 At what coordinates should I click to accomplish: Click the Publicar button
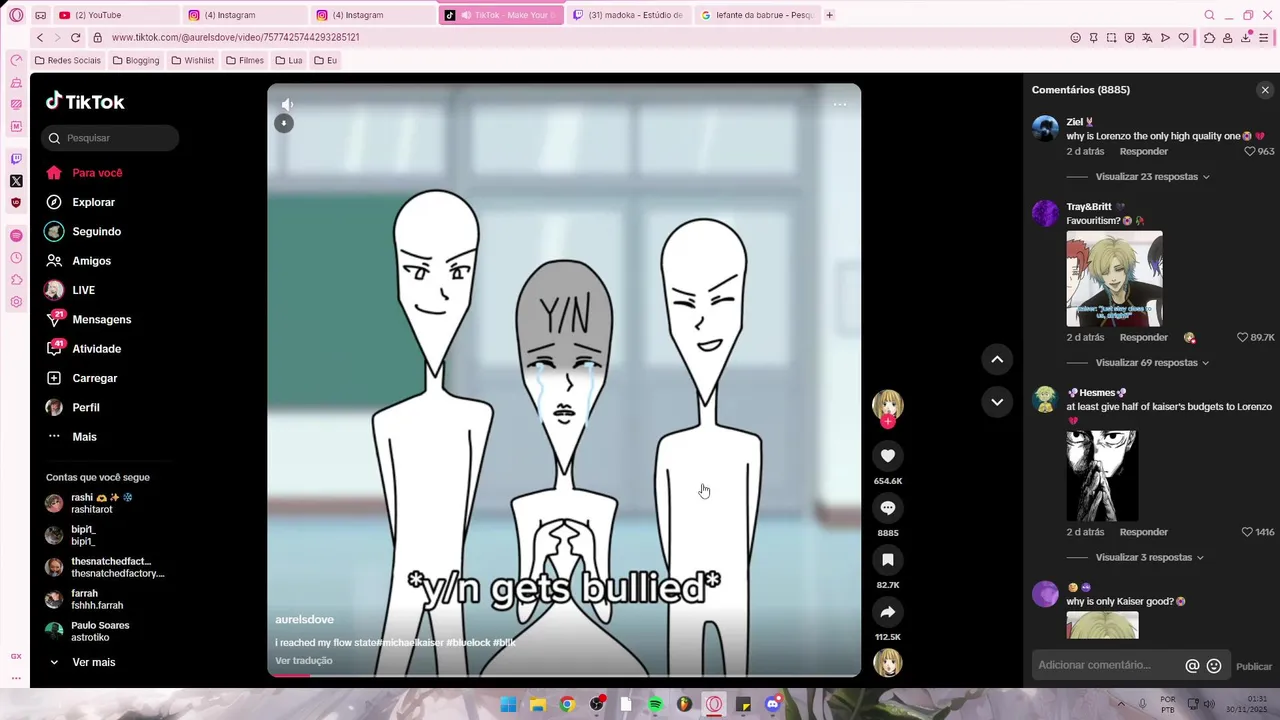tap(1254, 666)
